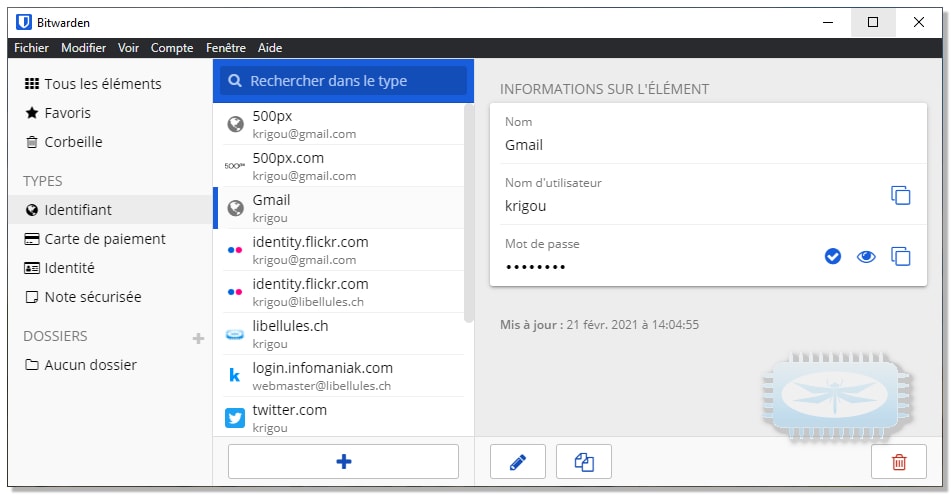Select the Gmail krigou entry

click(340, 208)
